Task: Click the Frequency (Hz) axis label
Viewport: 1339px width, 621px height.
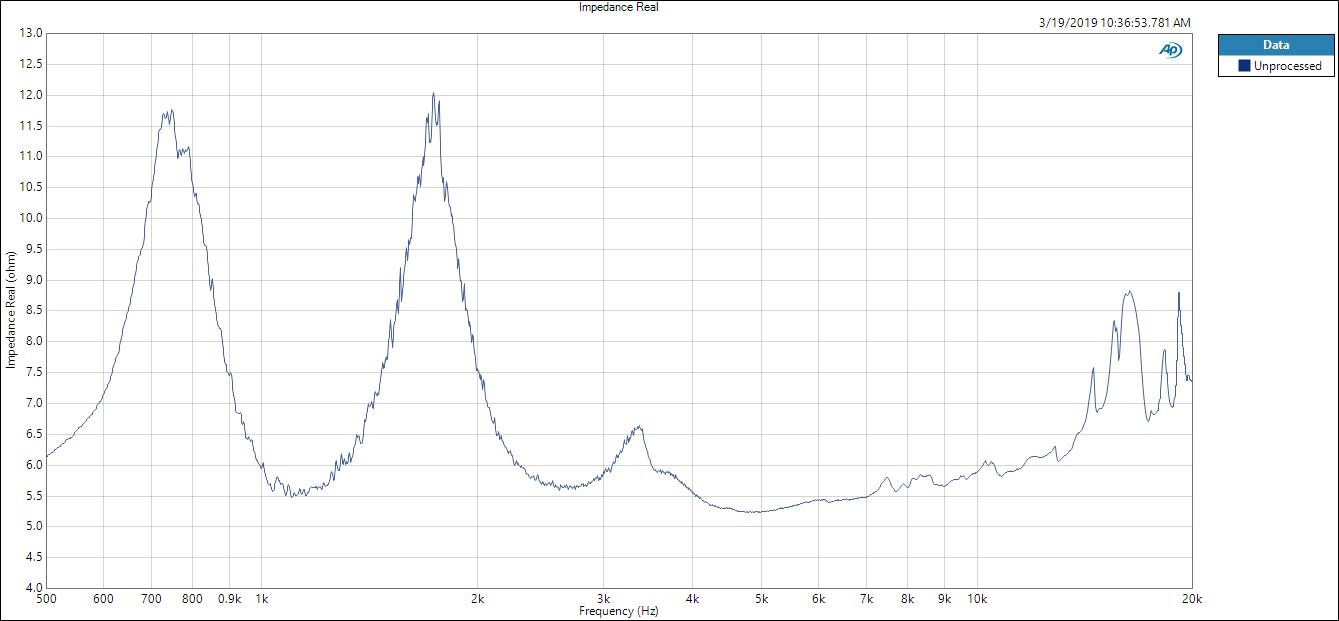Action: 619,611
